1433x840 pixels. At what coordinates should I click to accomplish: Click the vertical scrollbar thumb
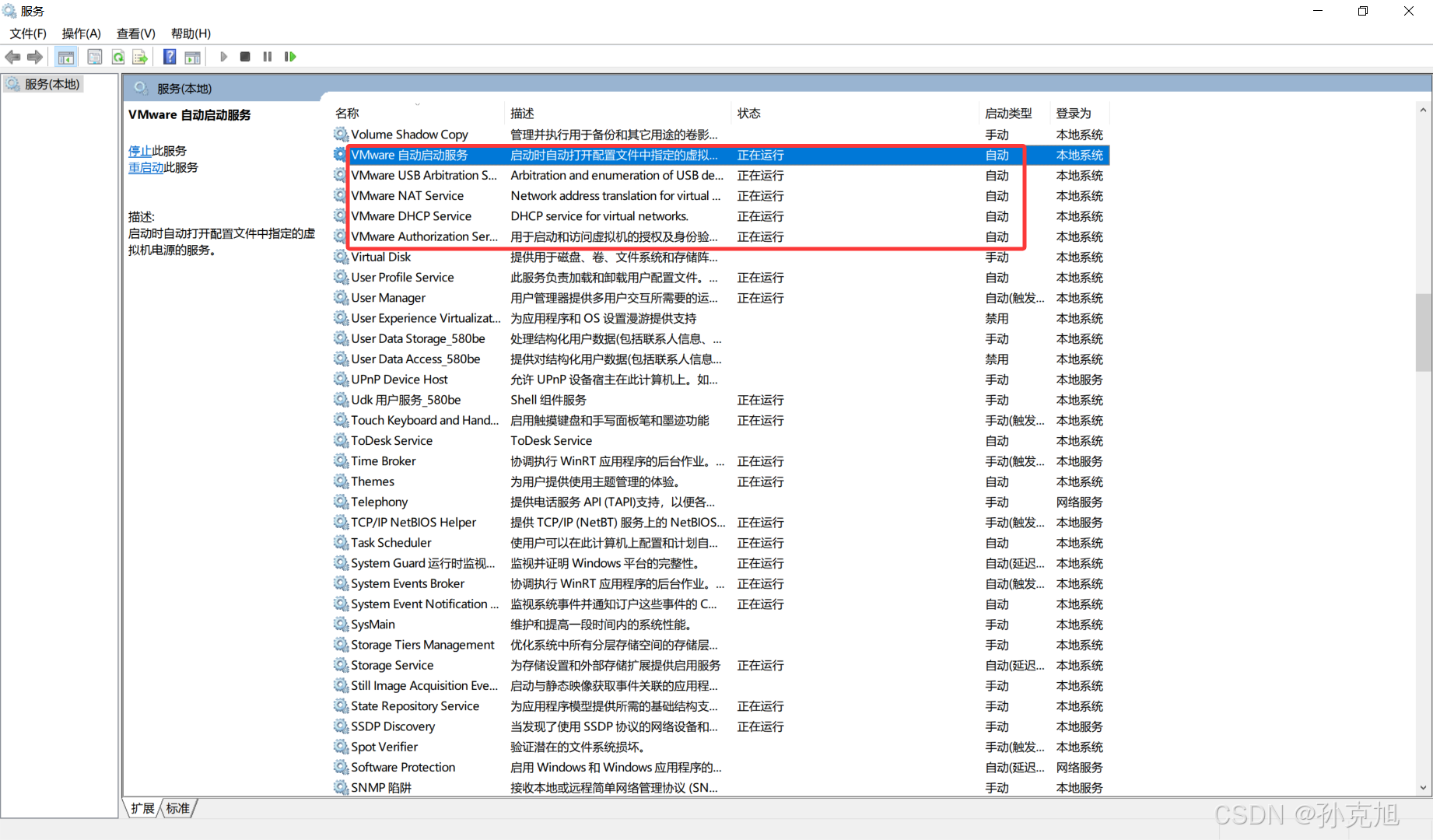[x=1423, y=332]
